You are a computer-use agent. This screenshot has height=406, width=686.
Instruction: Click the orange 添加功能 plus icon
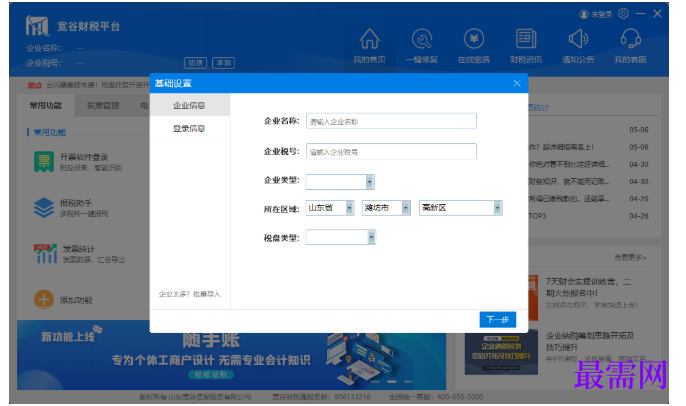tap(44, 300)
